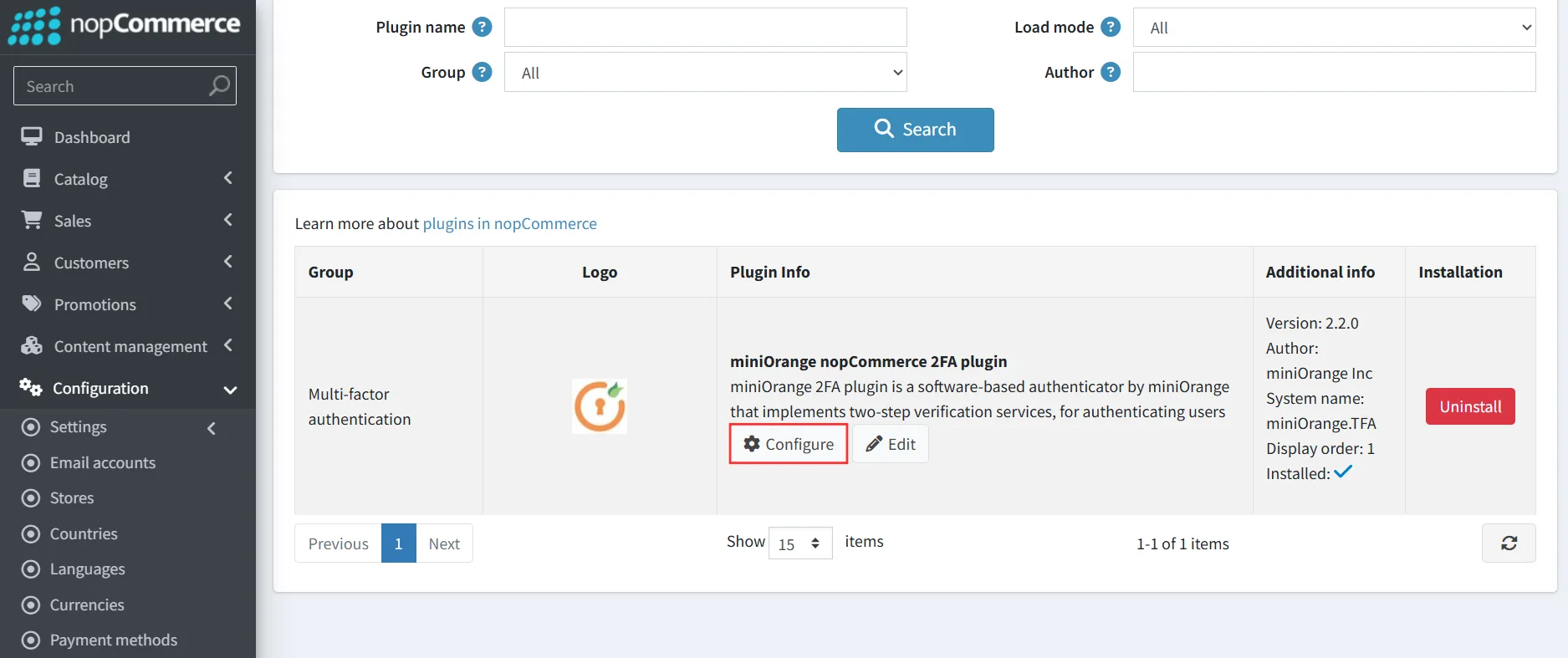The image size is (1568, 658).
Task: Go to the Previous page
Action: [339, 543]
